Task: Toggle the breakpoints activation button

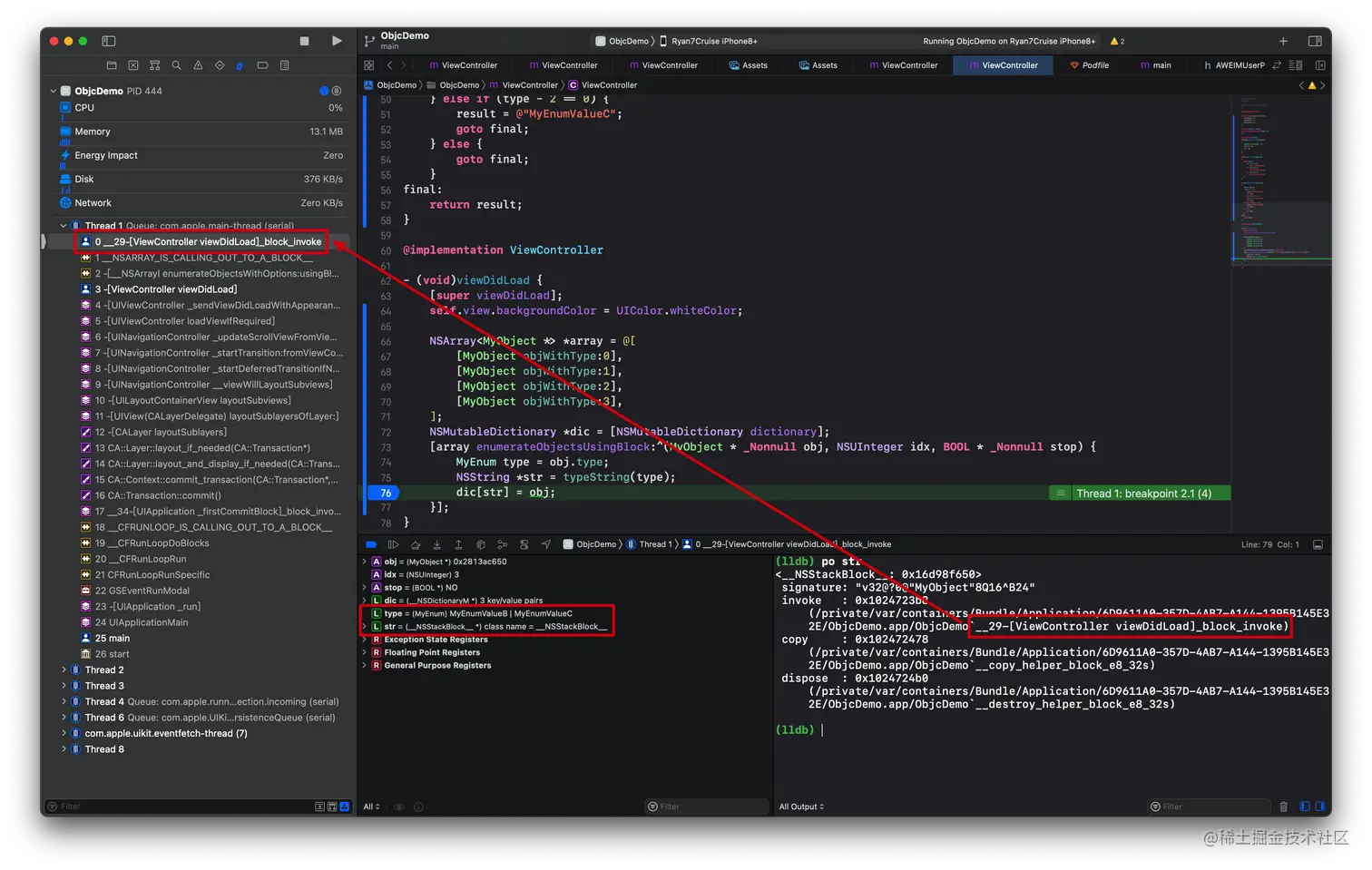Action: pos(371,544)
